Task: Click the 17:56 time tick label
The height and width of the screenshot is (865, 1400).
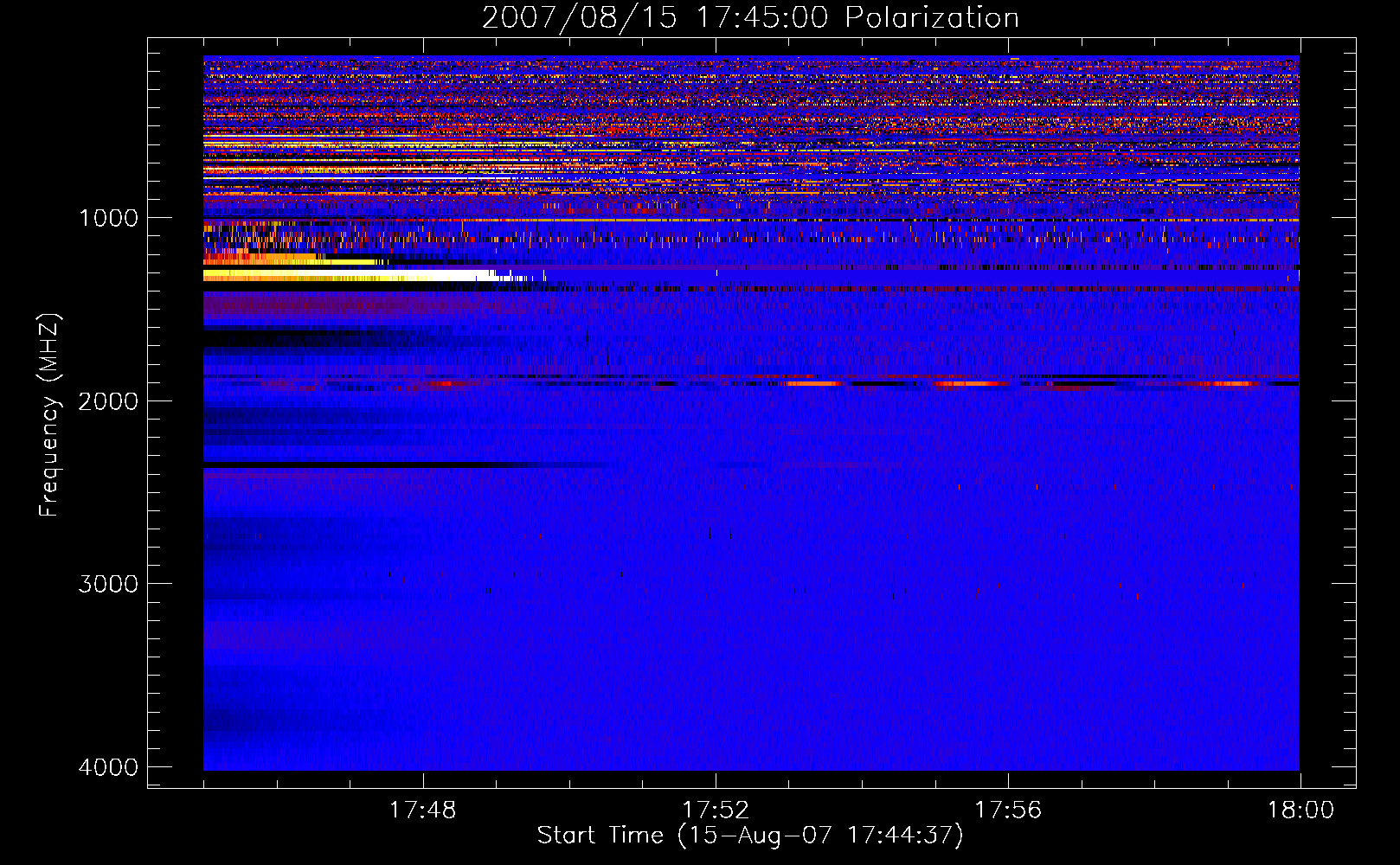Action: 1008,811
